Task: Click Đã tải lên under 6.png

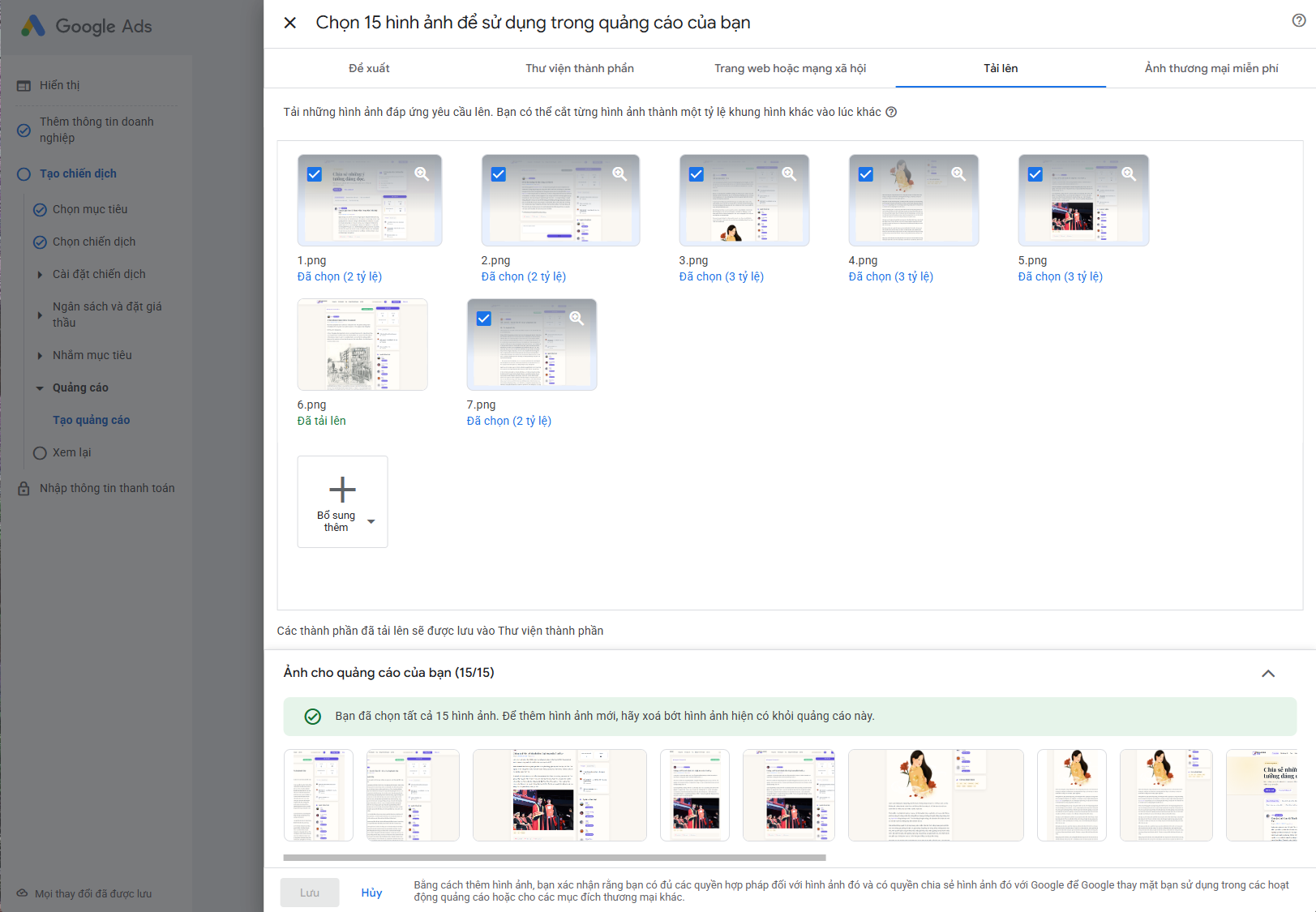Action: coord(322,421)
